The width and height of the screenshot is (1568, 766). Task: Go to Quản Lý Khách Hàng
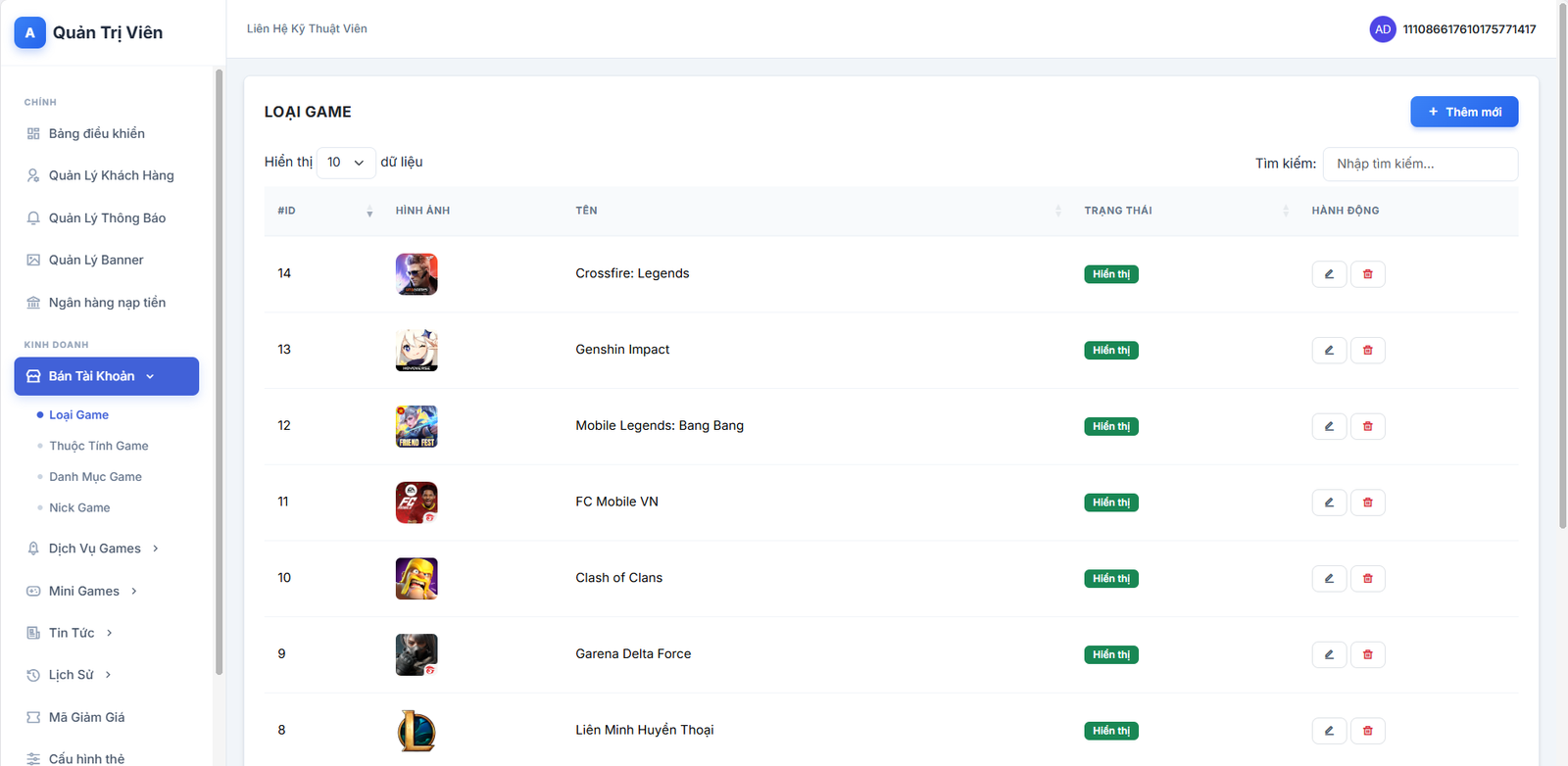(111, 175)
